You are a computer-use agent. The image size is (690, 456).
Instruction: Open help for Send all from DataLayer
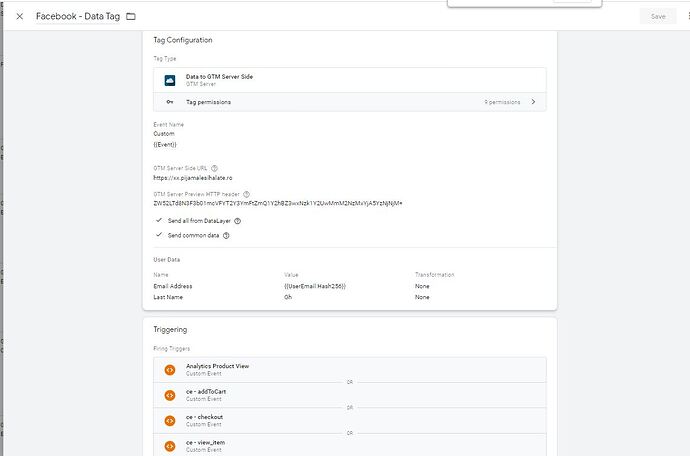pos(238,221)
